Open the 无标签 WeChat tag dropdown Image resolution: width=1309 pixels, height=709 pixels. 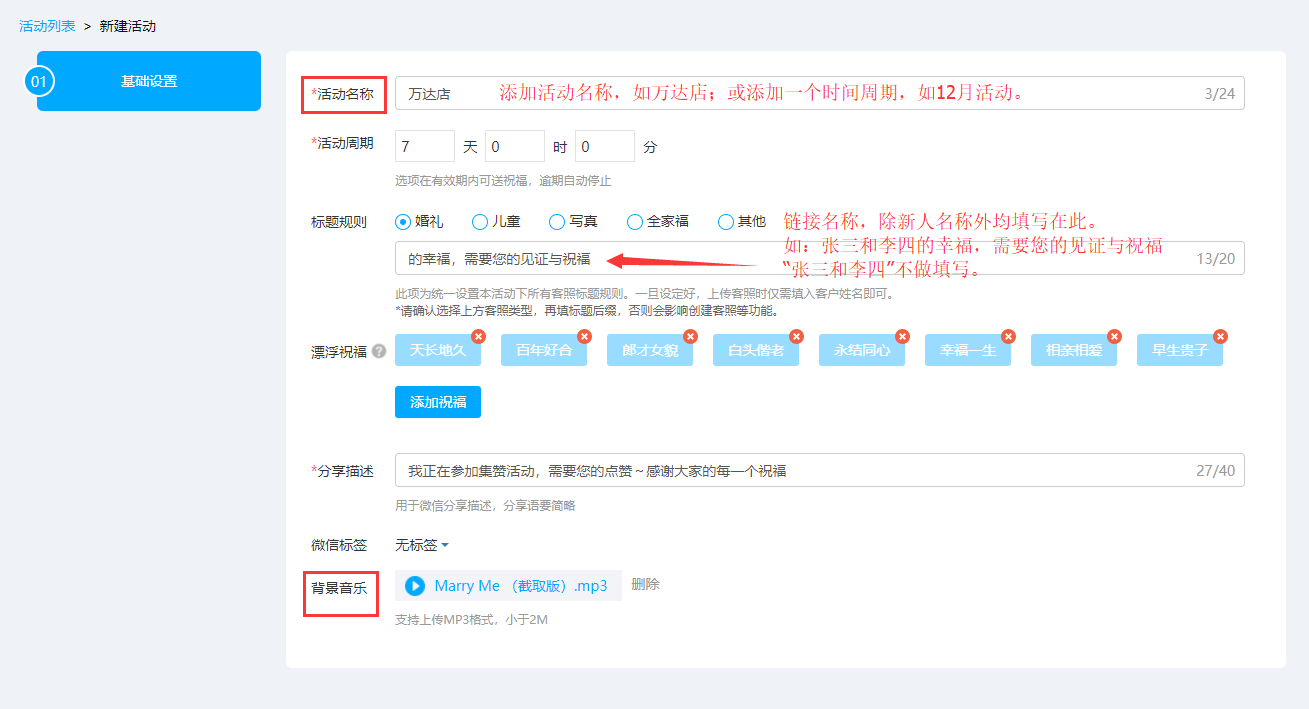point(421,545)
